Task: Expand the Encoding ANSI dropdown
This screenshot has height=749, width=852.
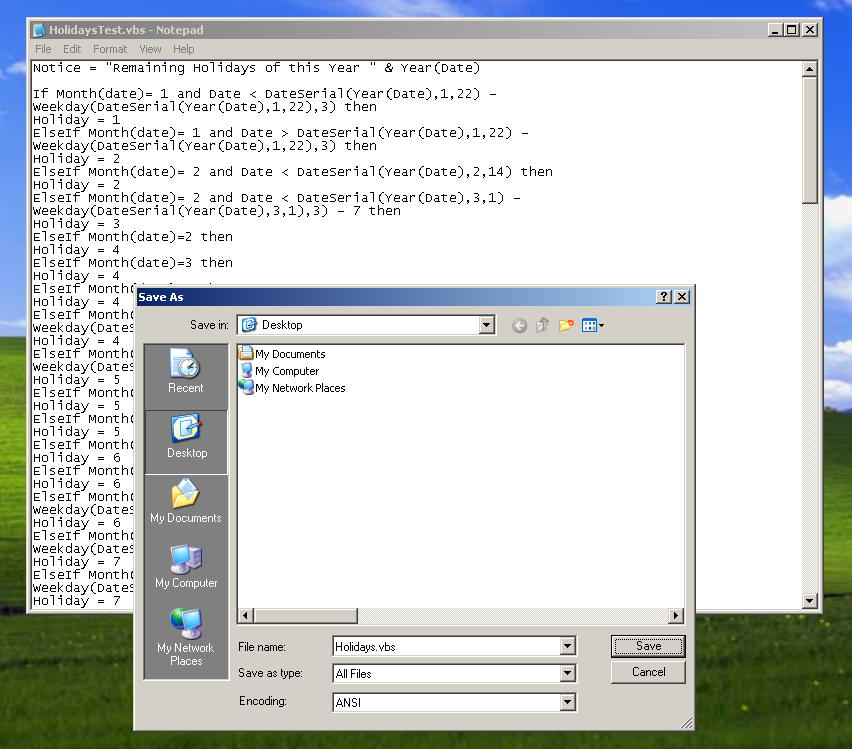Action: tap(567, 702)
